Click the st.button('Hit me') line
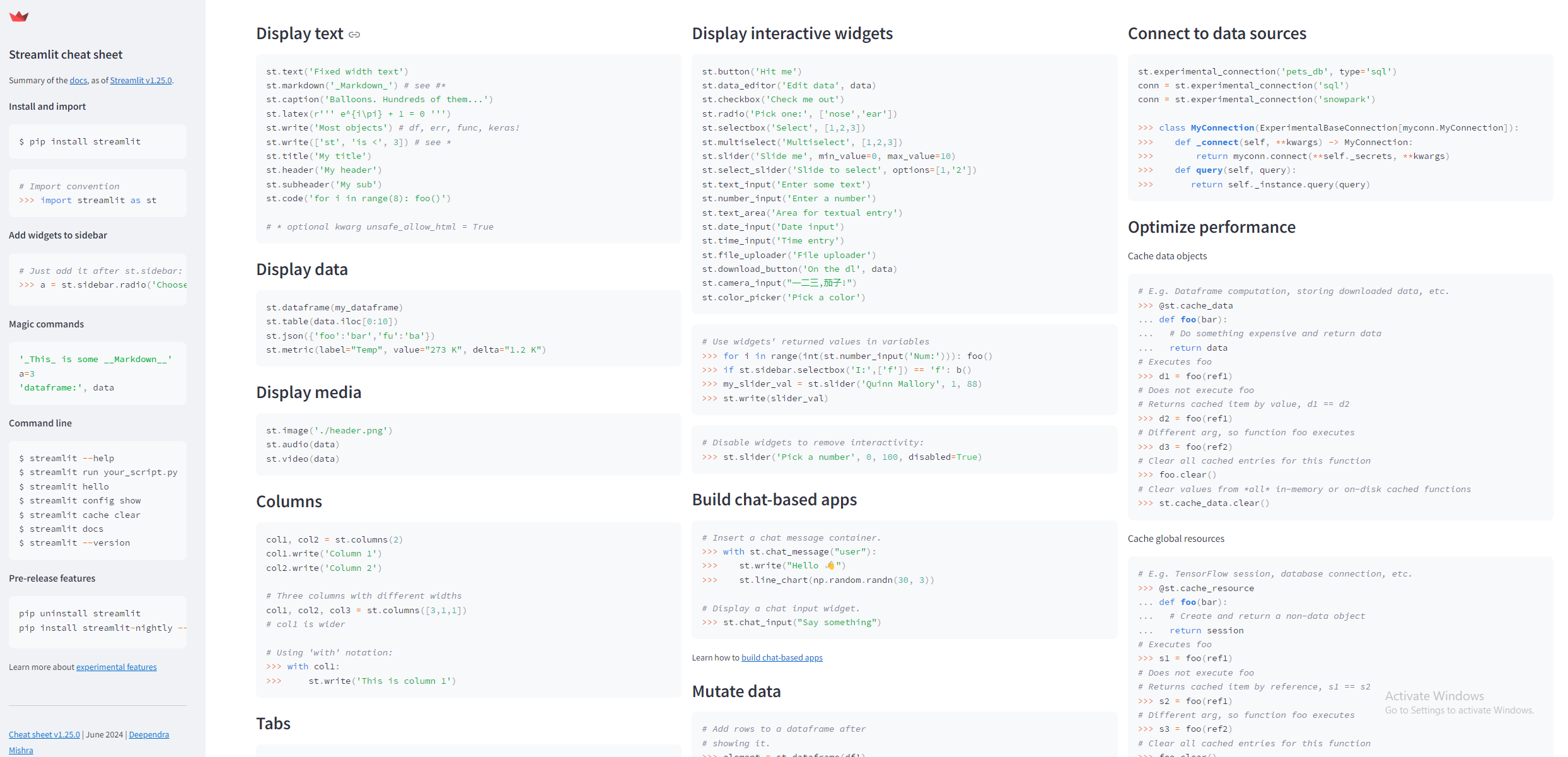Image resolution: width=1568 pixels, height=757 pixels. click(752, 72)
